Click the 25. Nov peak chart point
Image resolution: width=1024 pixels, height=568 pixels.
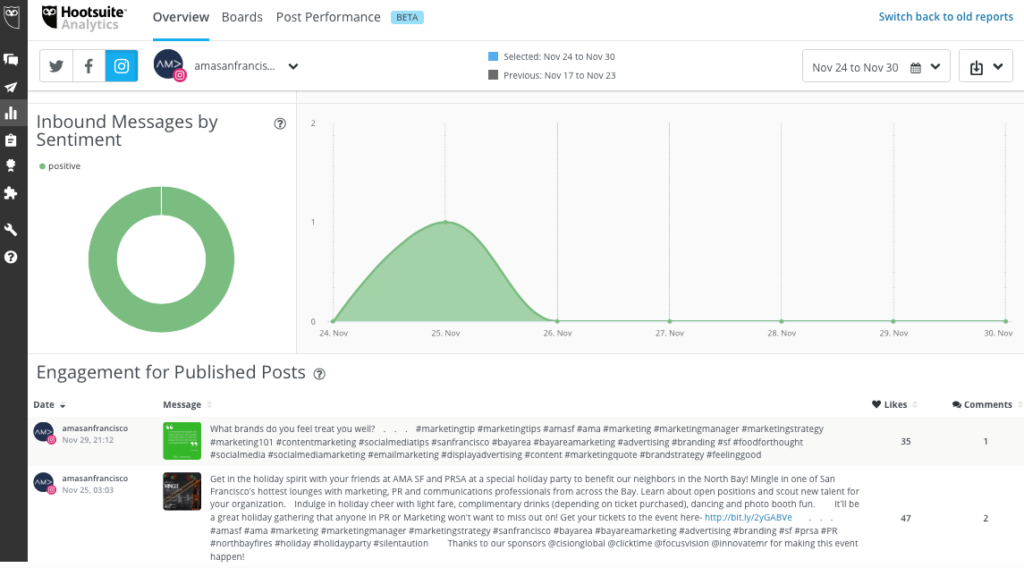pos(445,222)
